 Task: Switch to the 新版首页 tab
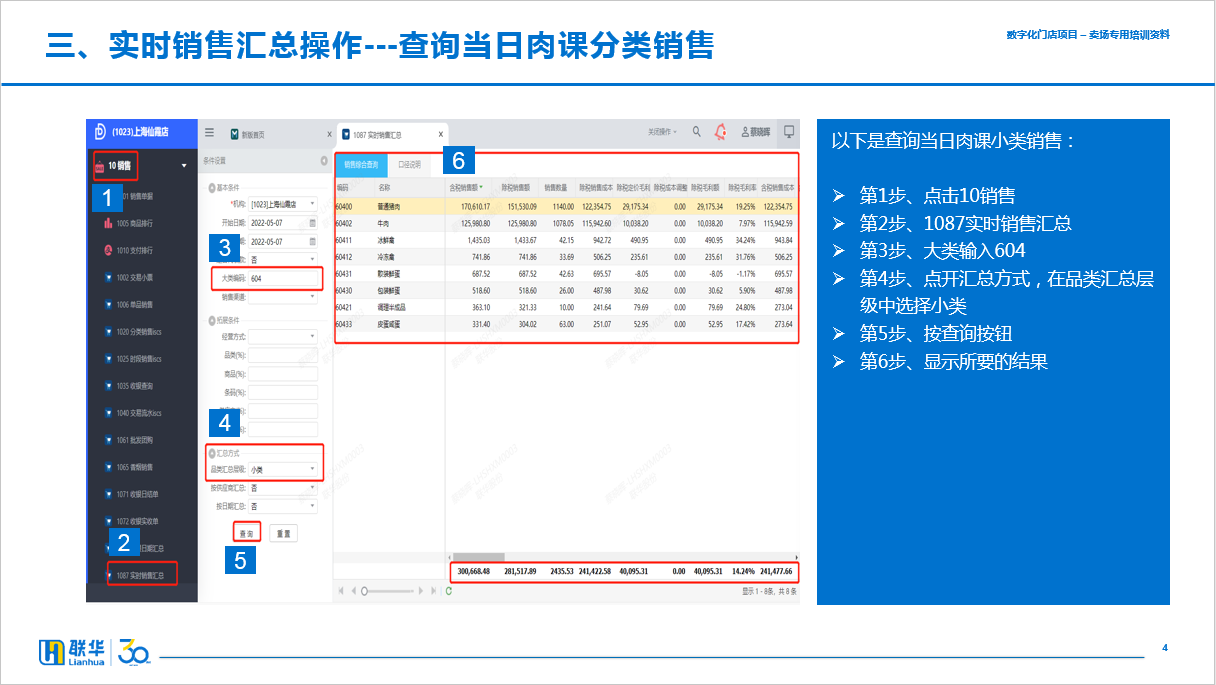pos(253,134)
